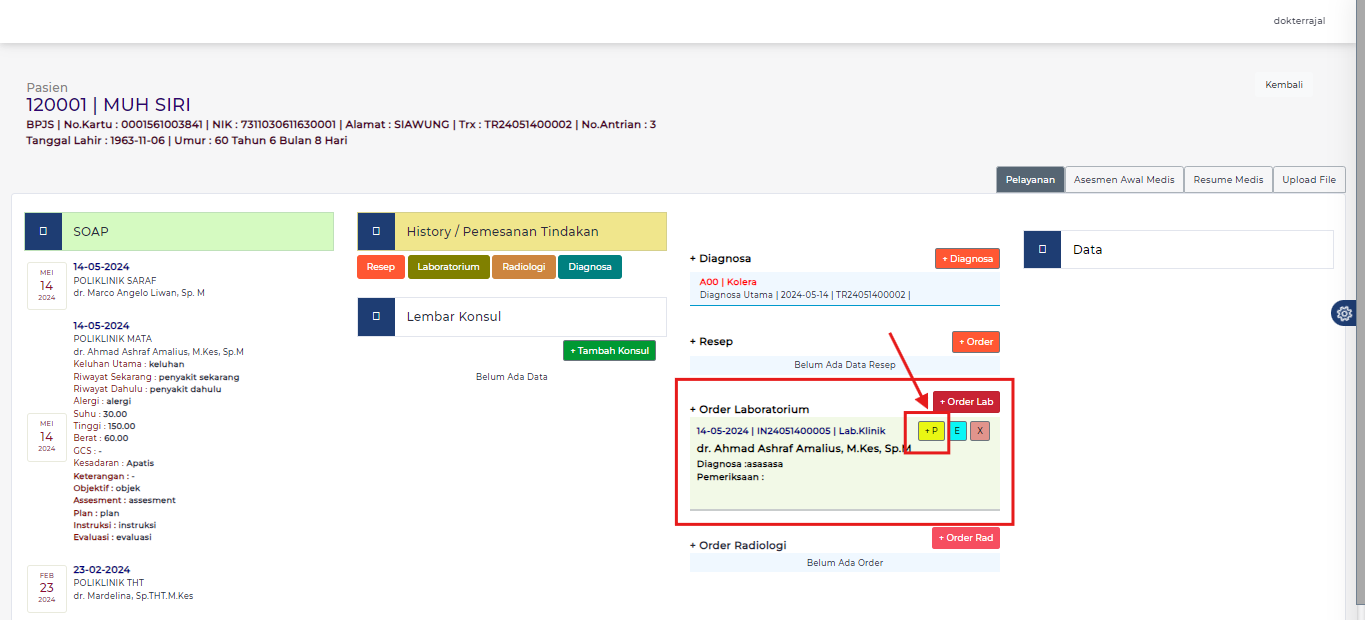Show Radiologi history via the orange button

click(x=523, y=267)
